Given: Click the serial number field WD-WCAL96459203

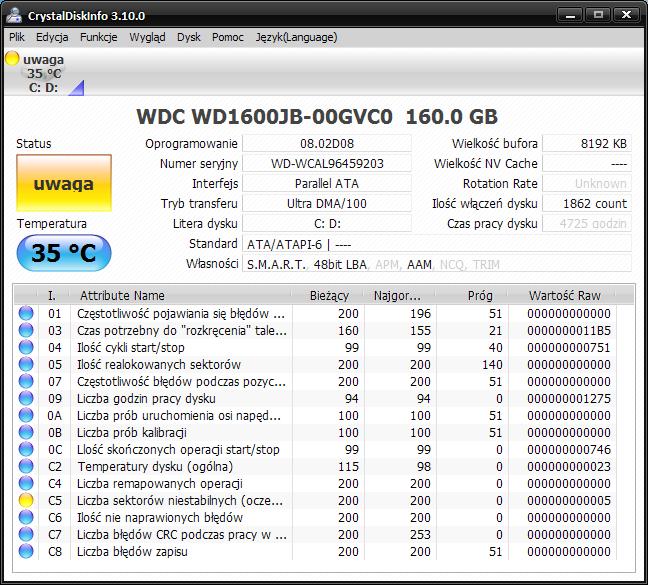Looking at the screenshot, I should pos(327,163).
